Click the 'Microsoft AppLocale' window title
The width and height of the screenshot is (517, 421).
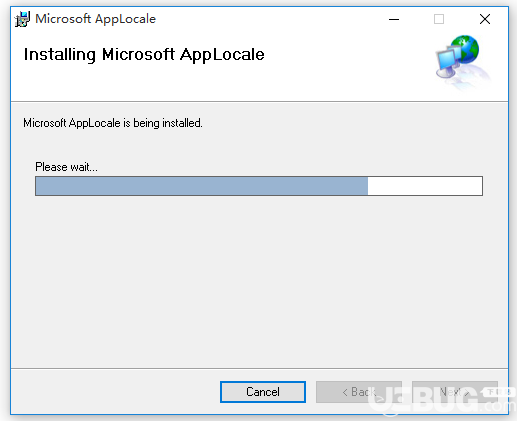click(x=95, y=19)
